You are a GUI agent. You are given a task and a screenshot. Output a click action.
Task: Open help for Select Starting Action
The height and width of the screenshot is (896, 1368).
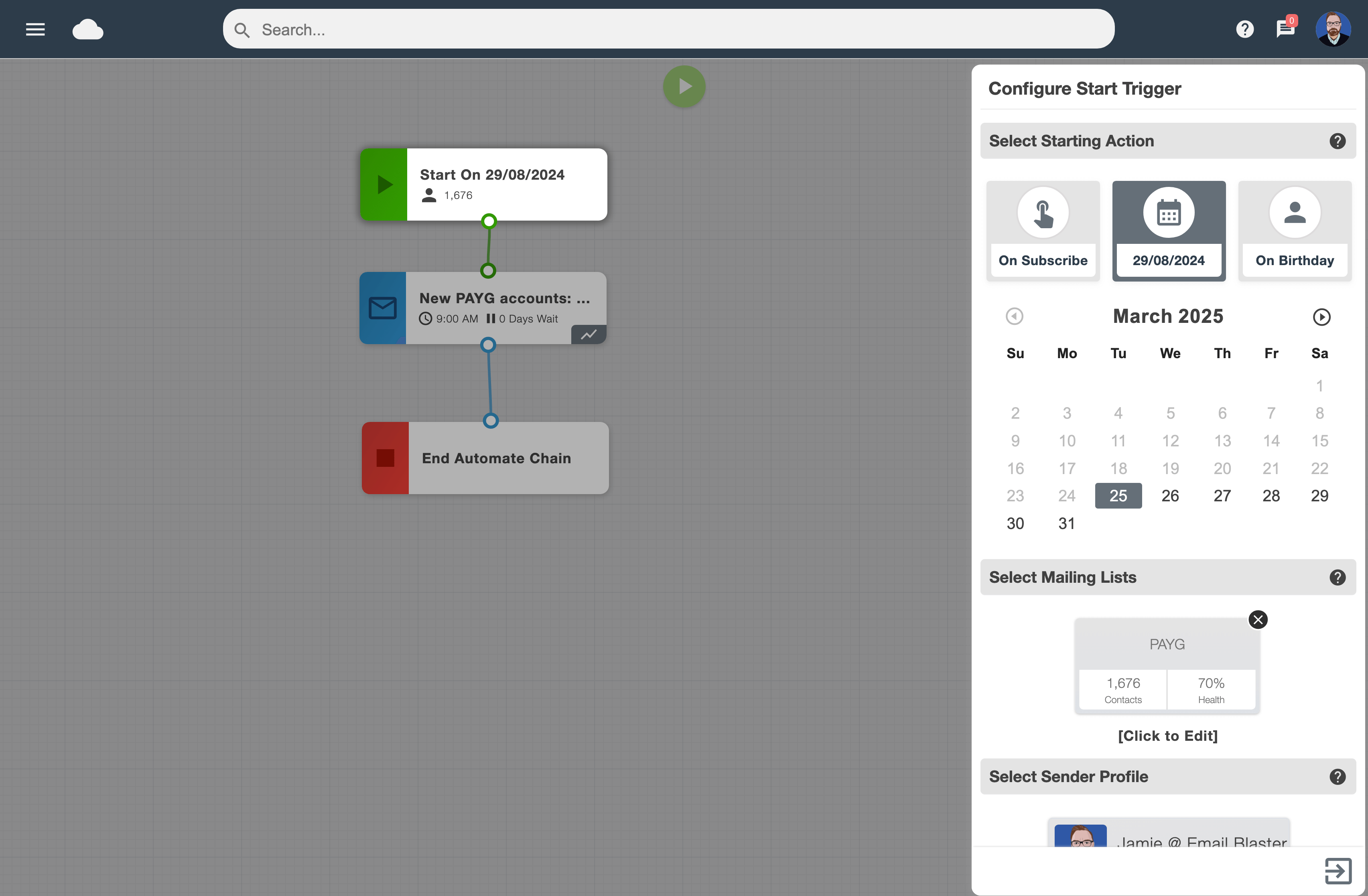point(1338,141)
